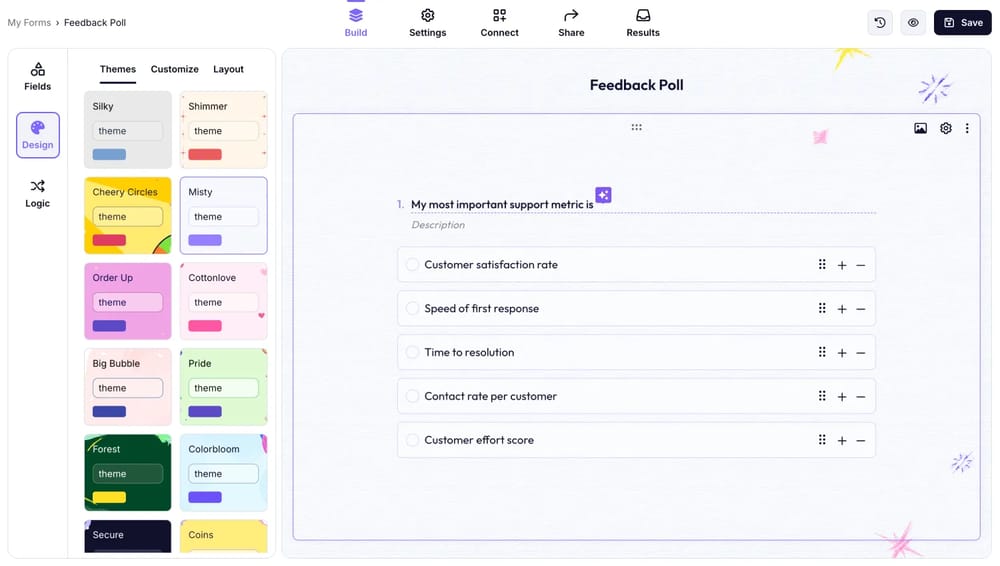
Task: Add an option after Customer satisfaction rate
Action: tap(842, 265)
